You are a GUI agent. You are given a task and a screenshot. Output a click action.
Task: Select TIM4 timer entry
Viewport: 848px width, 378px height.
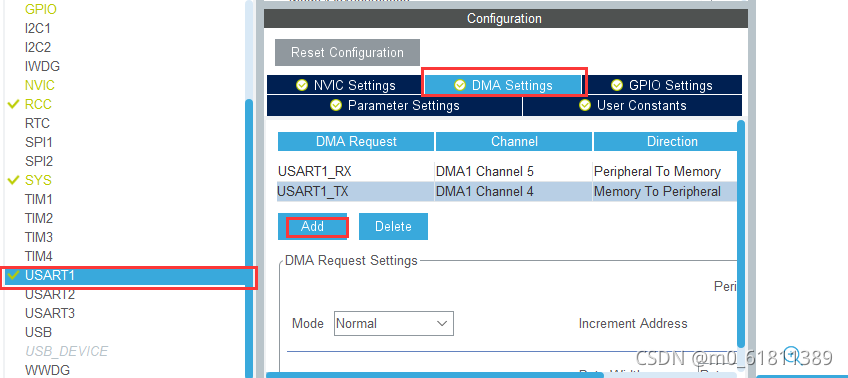click(x=38, y=256)
